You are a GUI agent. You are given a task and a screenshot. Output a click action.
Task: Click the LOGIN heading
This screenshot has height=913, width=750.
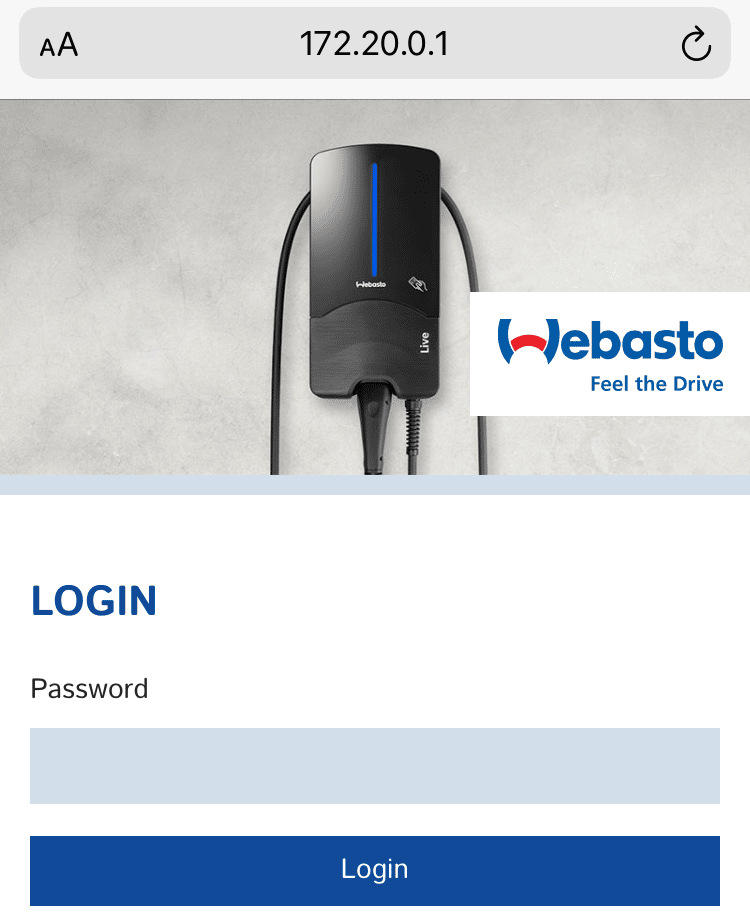tap(94, 600)
